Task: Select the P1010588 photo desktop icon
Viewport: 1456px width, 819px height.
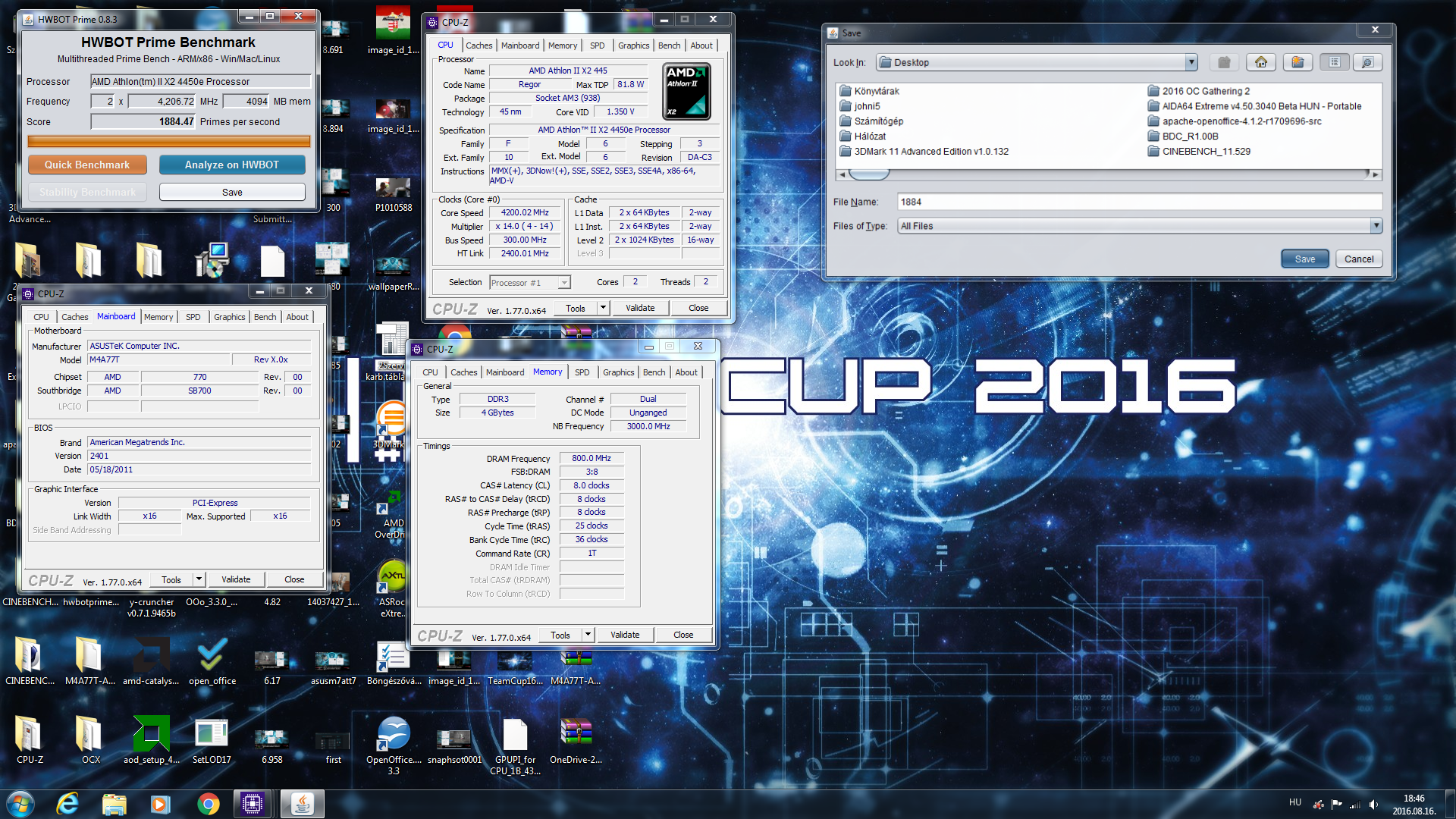Action: coord(394,193)
